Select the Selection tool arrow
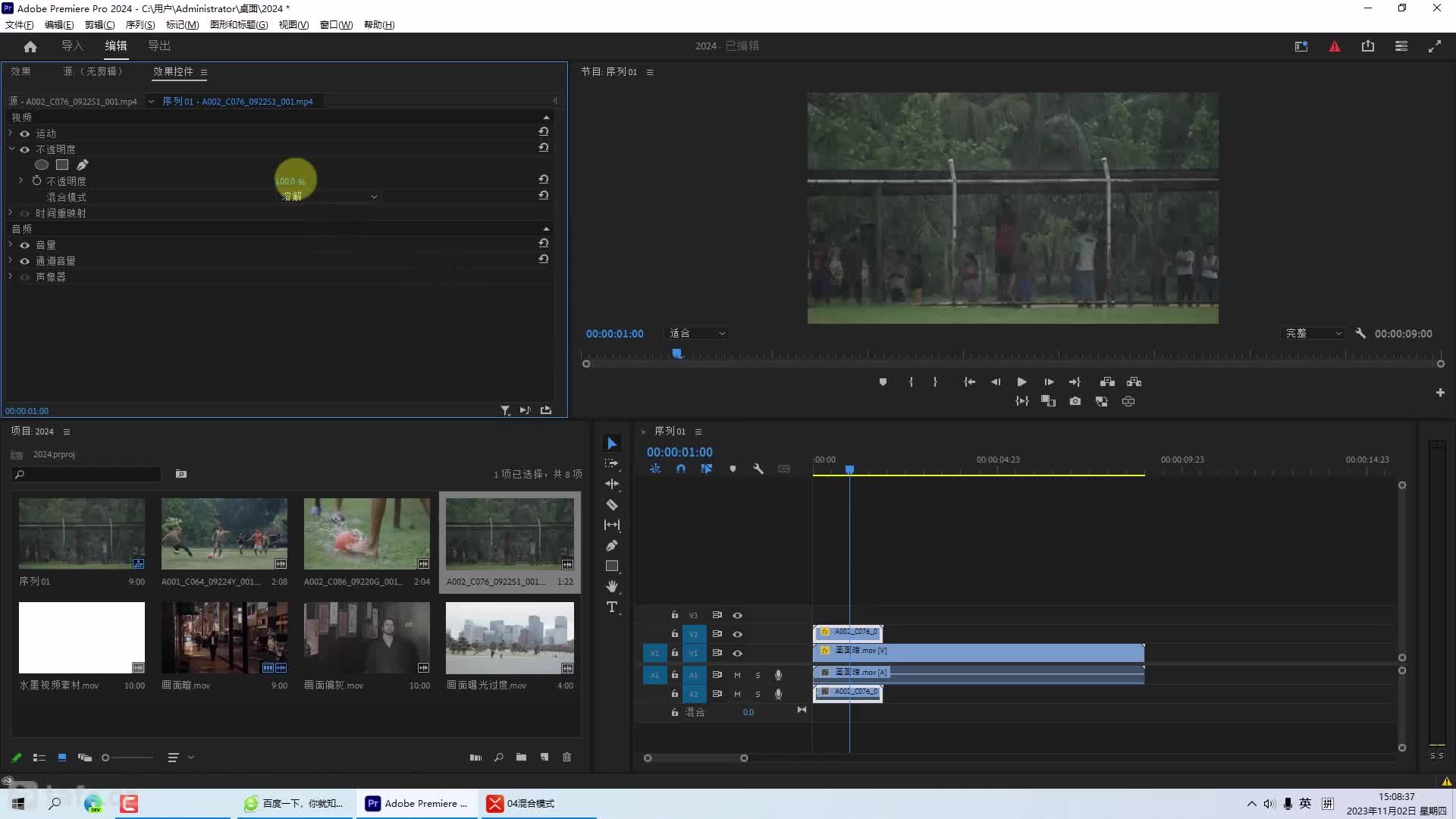Viewport: 1456px width, 819px height. click(x=612, y=444)
